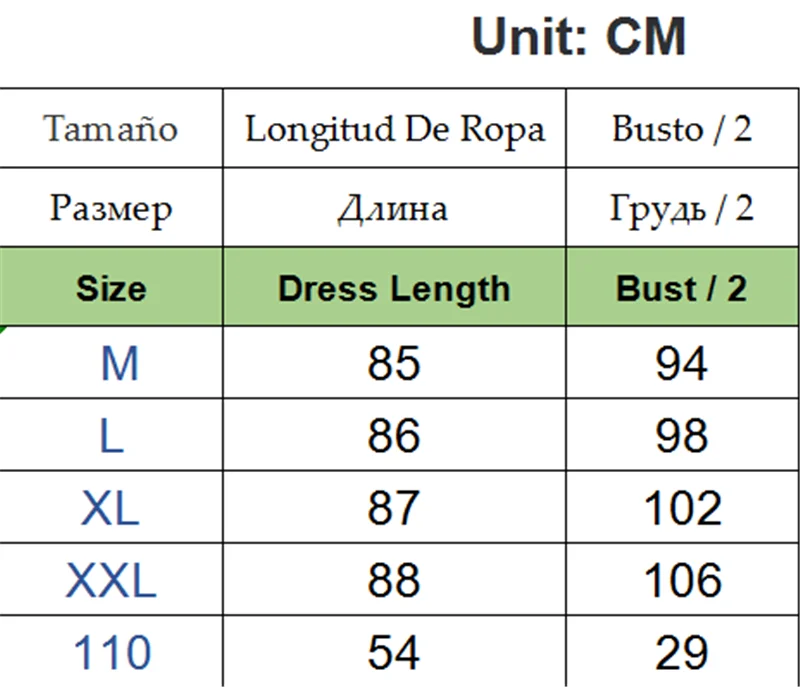Image resolution: width=800 pixels, height=687 pixels.
Task: Click the size L label
Action: click(111, 437)
